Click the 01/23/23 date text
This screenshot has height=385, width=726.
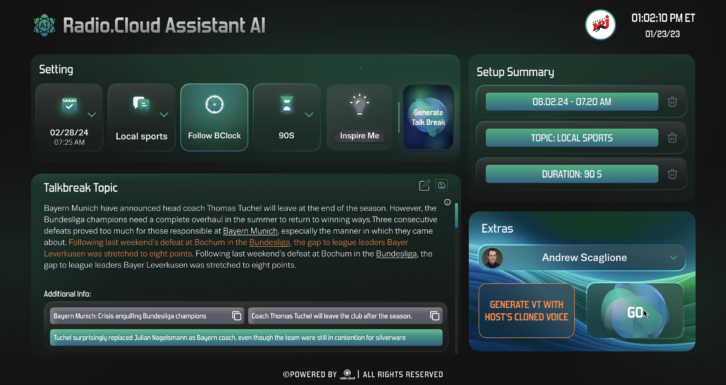[x=663, y=34]
